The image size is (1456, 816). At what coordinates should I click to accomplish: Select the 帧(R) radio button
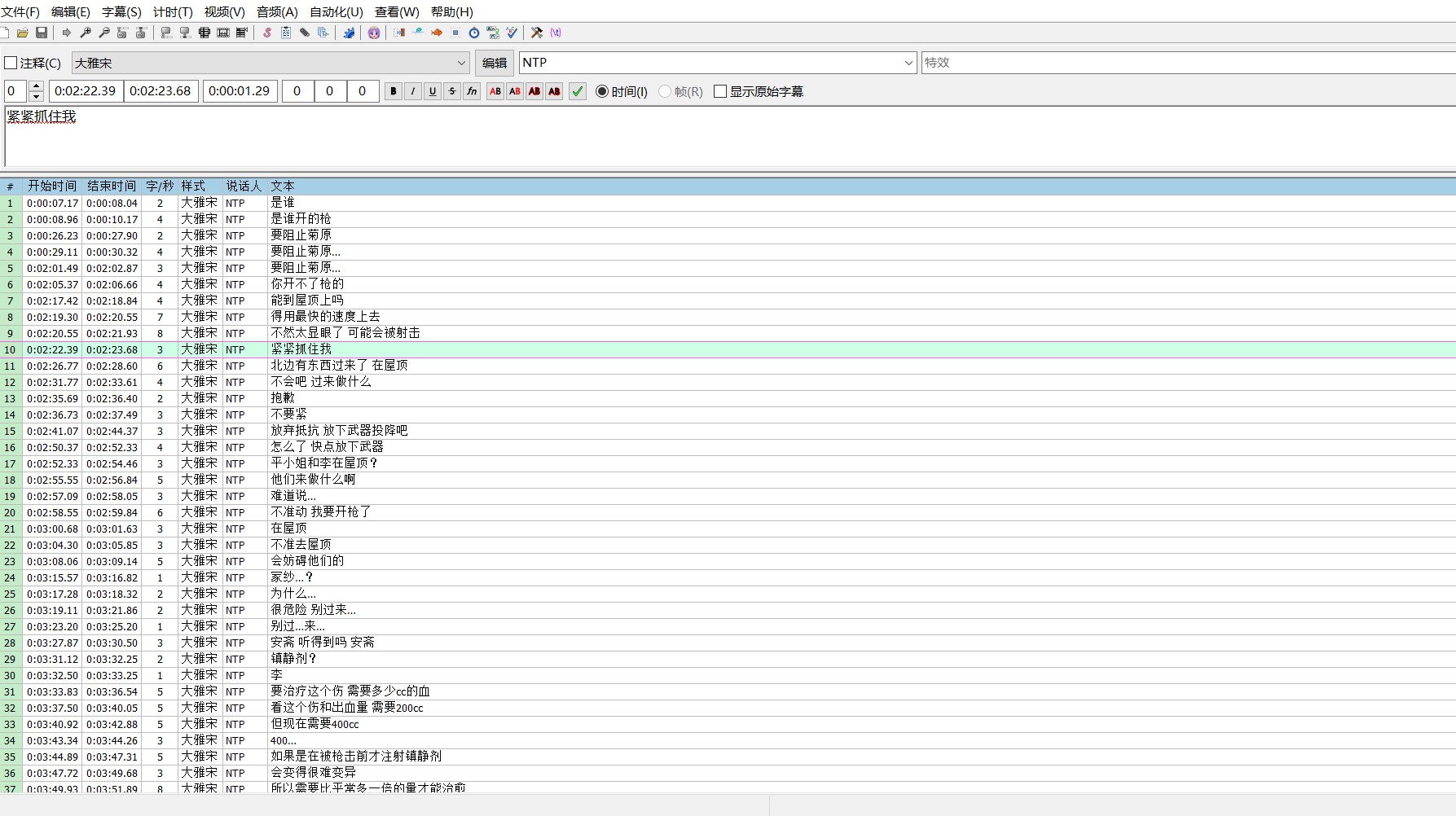(681, 91)
